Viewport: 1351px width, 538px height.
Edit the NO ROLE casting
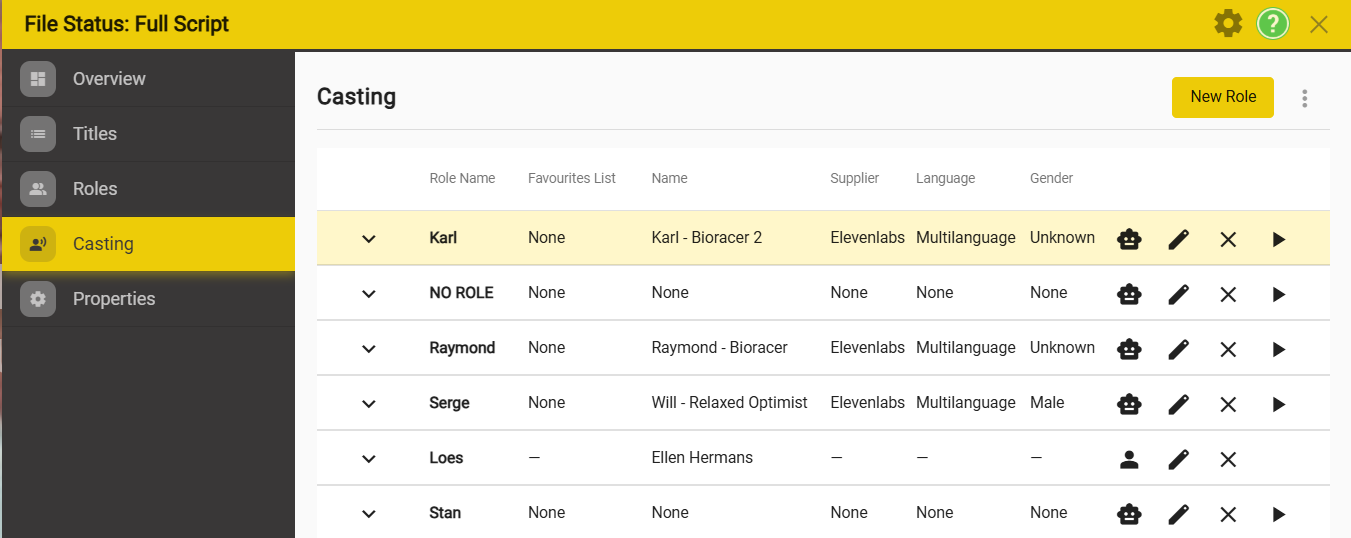pyautogui.click(x=1179, y=294)
